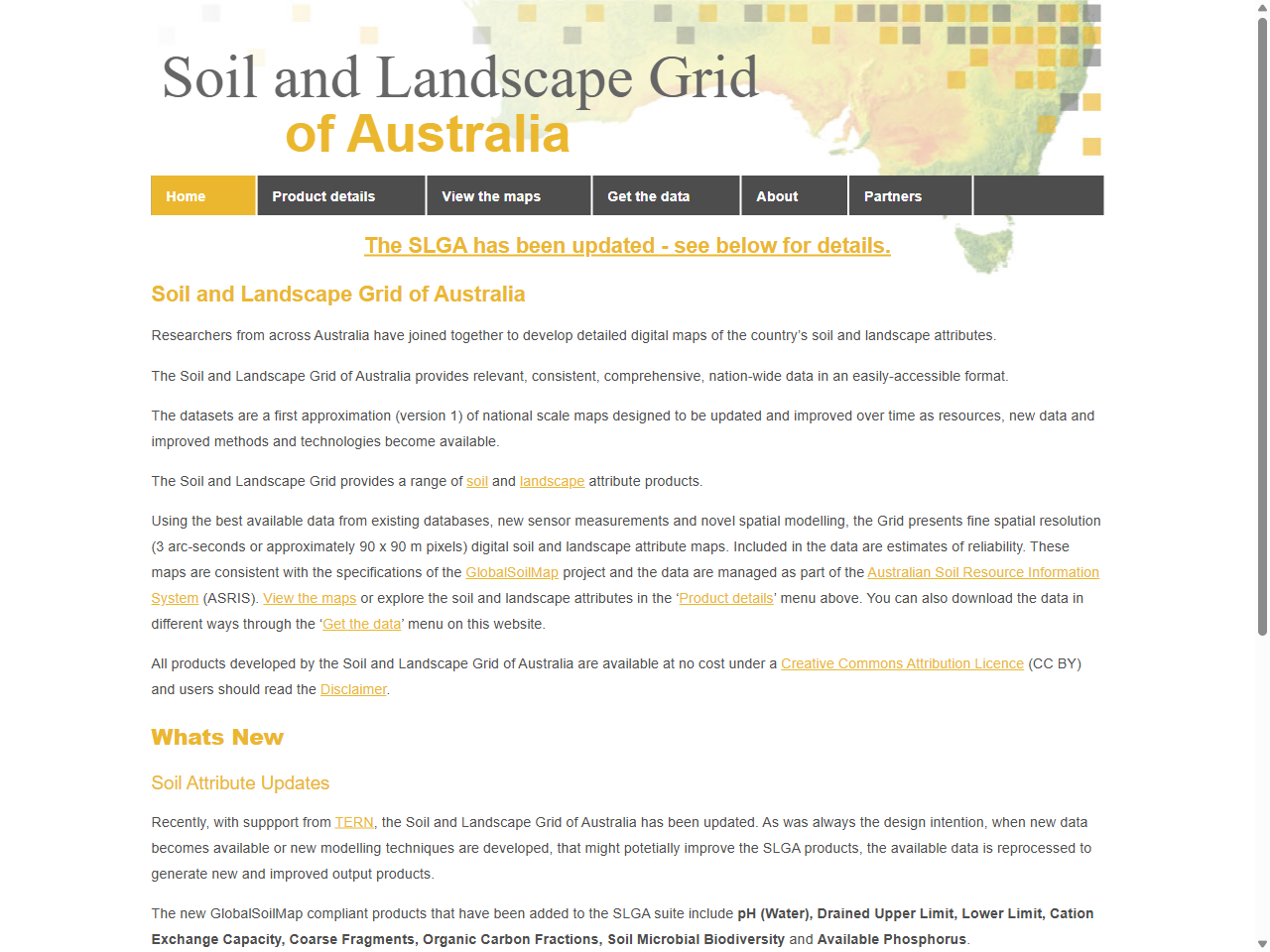Go to the About page
This screenshot has width=1270, height=952.
pos(777,195)
